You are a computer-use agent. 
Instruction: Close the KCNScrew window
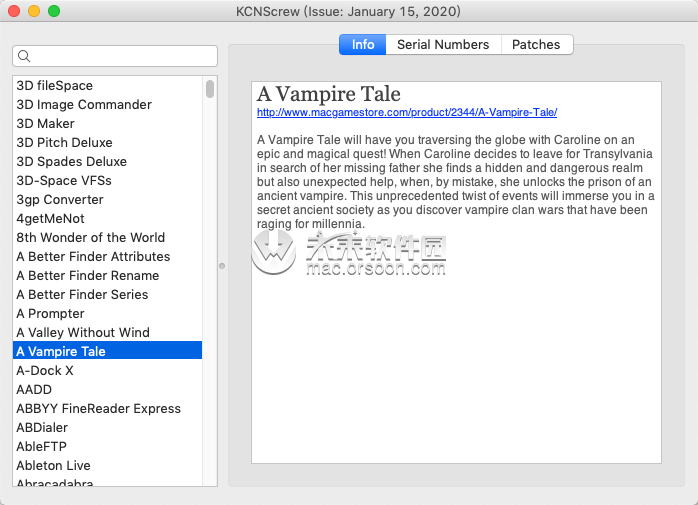[x=14, y=11]
